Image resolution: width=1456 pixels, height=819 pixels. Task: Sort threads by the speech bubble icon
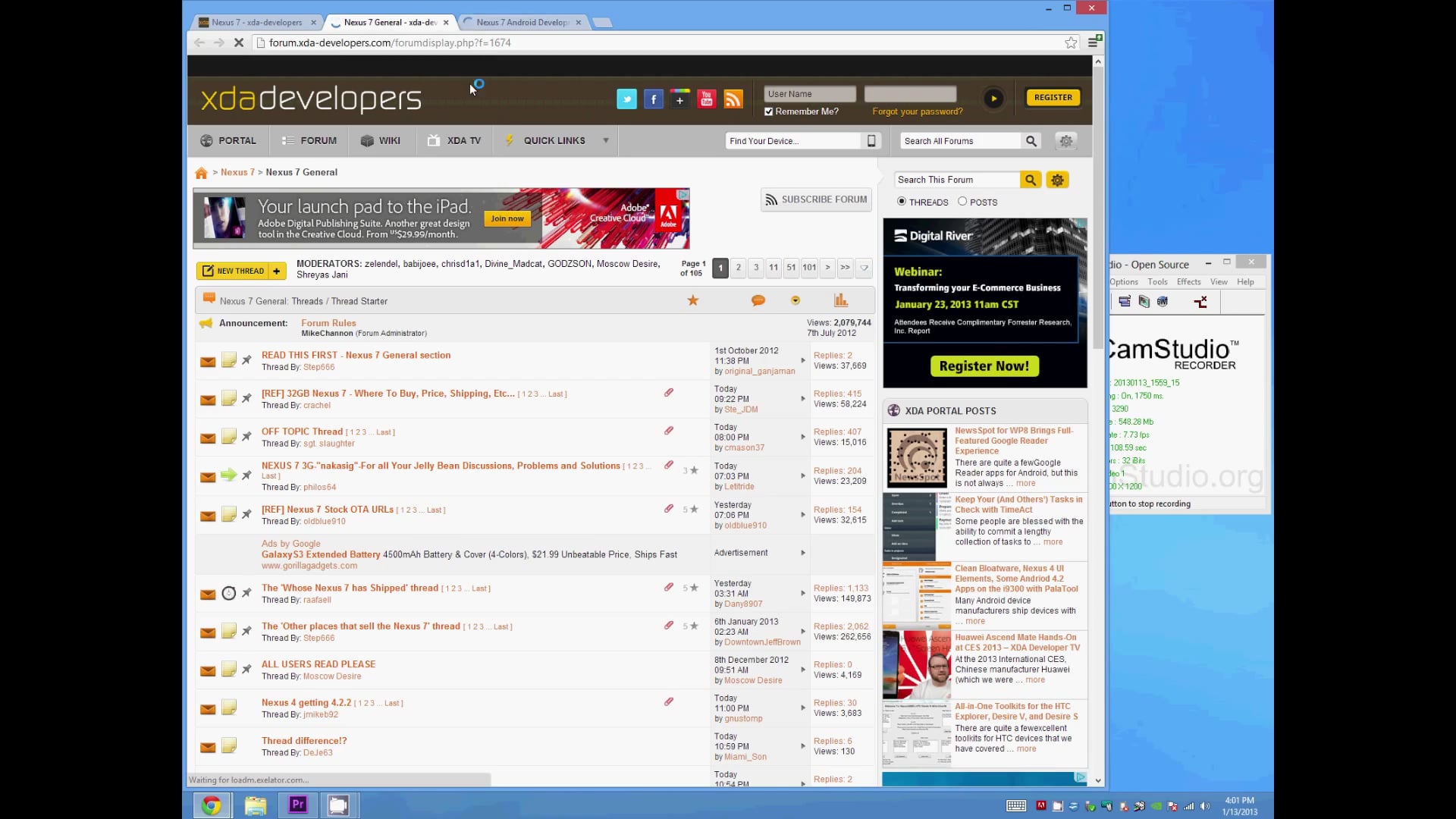pos(758,300)
